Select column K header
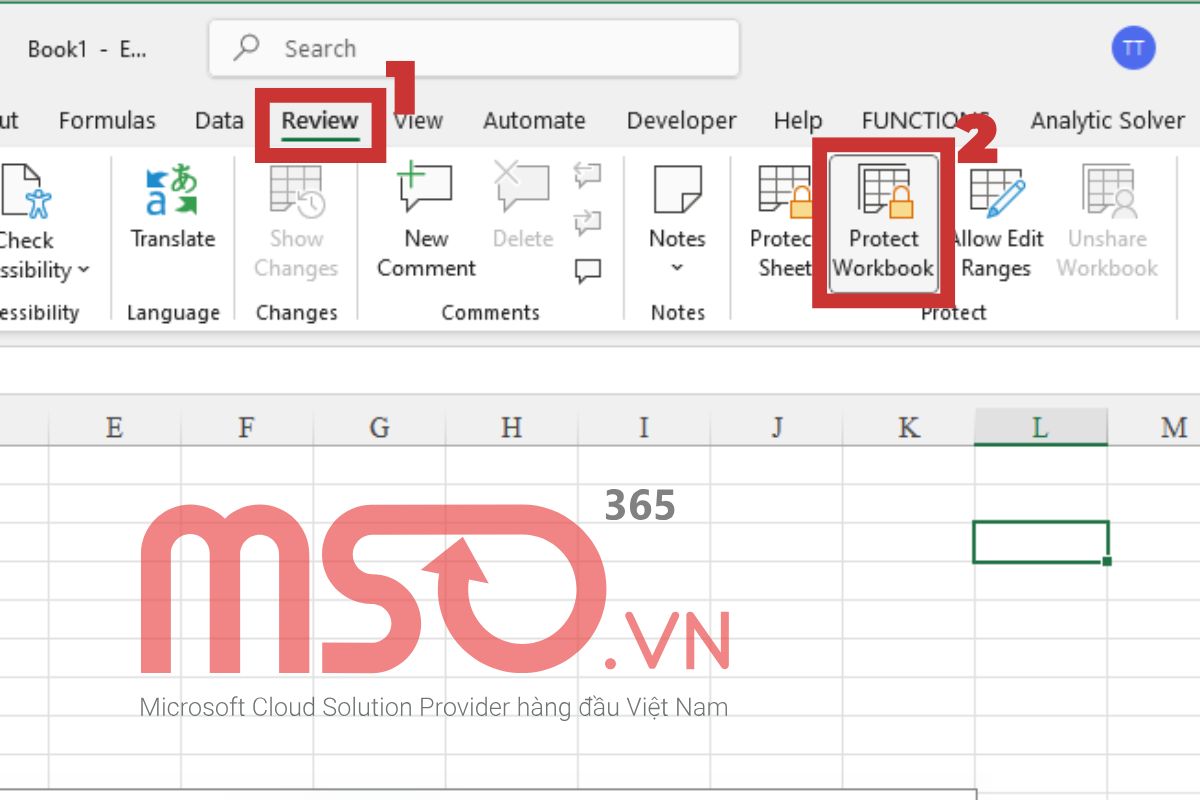Screen dimensions: 1200x800 pyautogui.click(x=908, y=428)
